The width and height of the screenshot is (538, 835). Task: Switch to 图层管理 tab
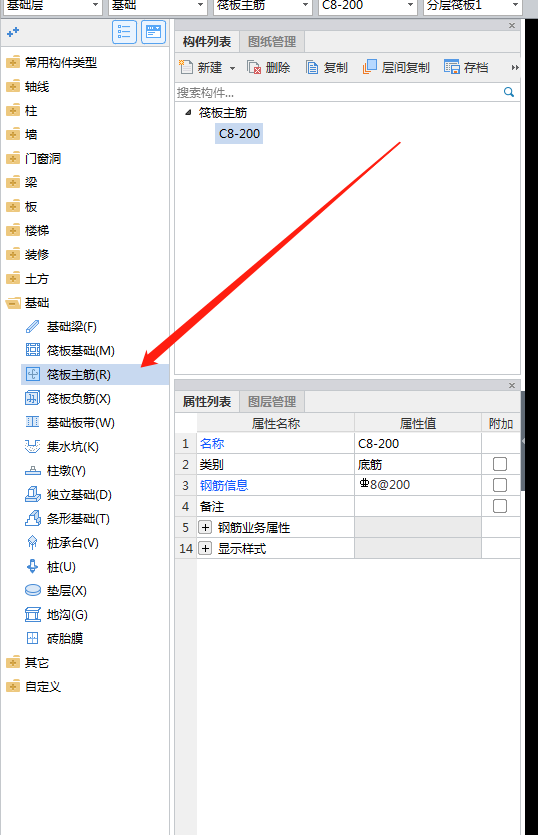(272, 402)
